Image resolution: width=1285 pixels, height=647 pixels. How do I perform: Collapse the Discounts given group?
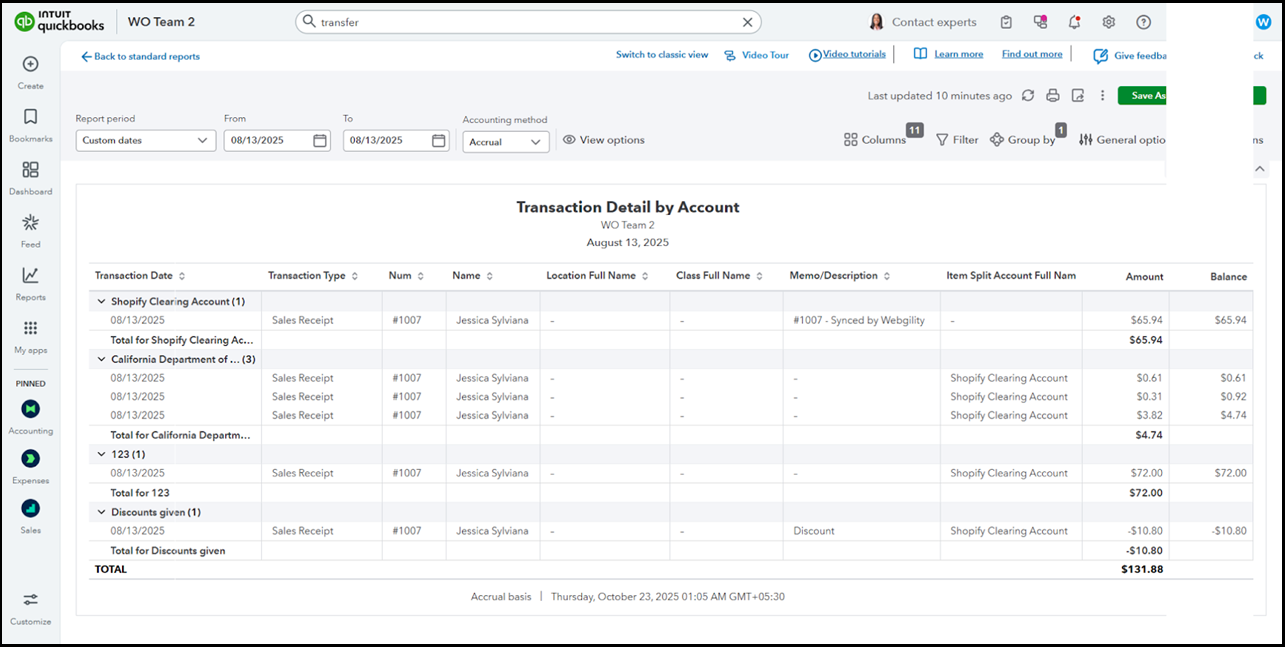click(101, 512)
